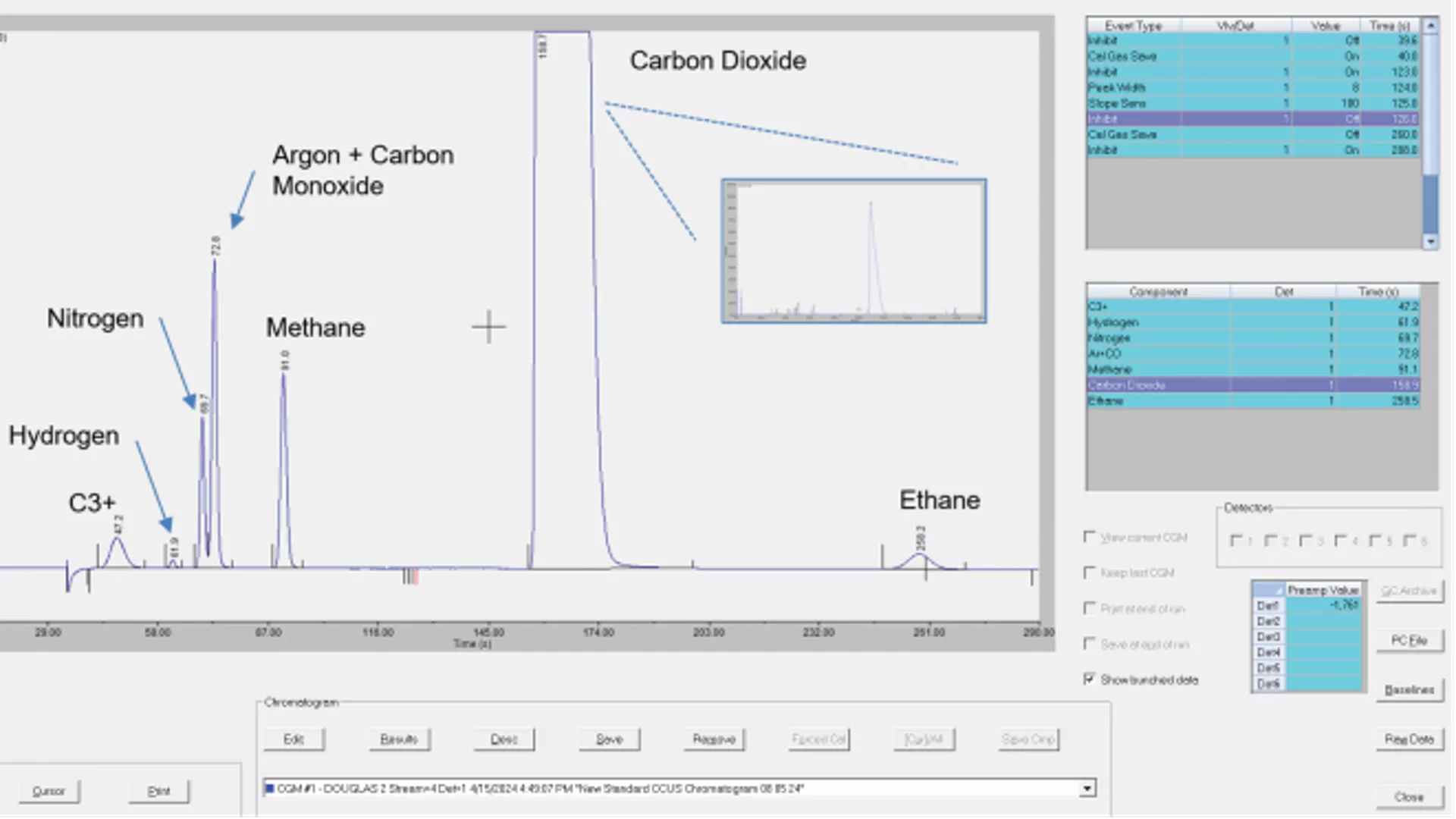Uncheck "Show bunched data"
The image size is (1456, 819).
click(x=1090, y=678)
